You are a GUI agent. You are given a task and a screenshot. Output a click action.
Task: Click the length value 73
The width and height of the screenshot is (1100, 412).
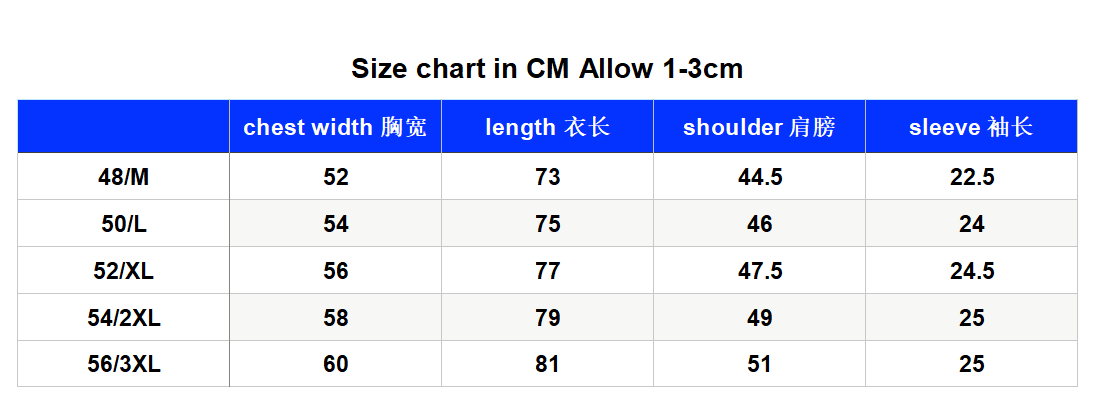[548, 178]
